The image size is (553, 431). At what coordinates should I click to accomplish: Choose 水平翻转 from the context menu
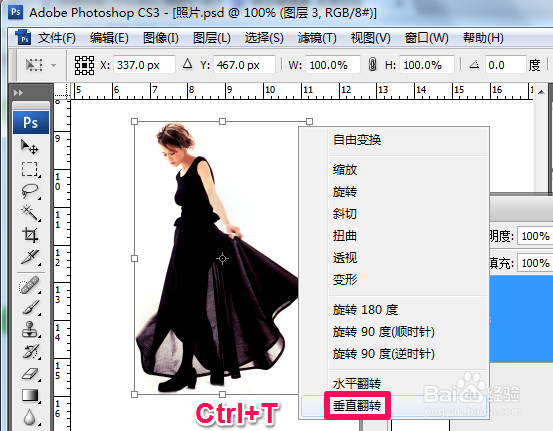[x=394, y=383]
